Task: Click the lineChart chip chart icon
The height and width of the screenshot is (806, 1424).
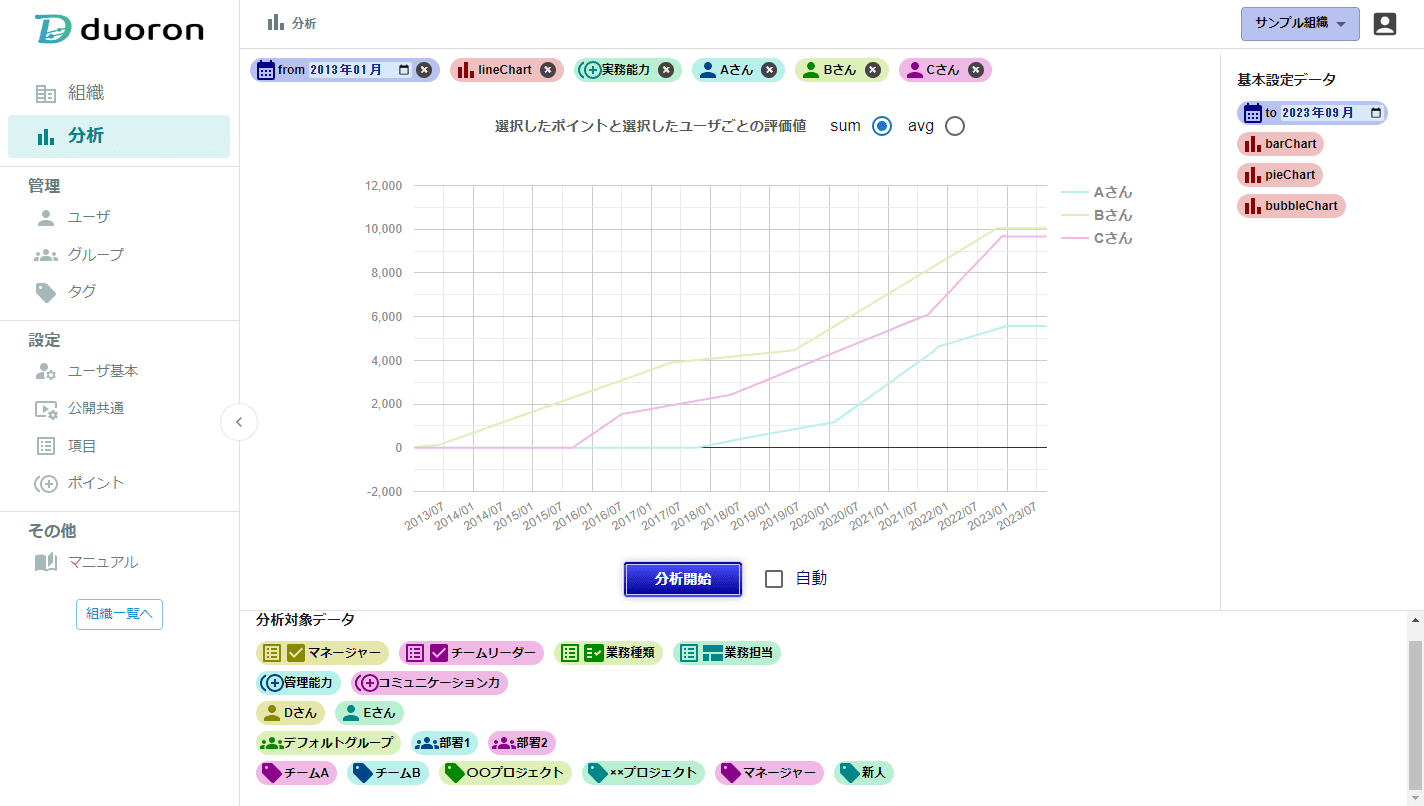Action: pos(465,70)
